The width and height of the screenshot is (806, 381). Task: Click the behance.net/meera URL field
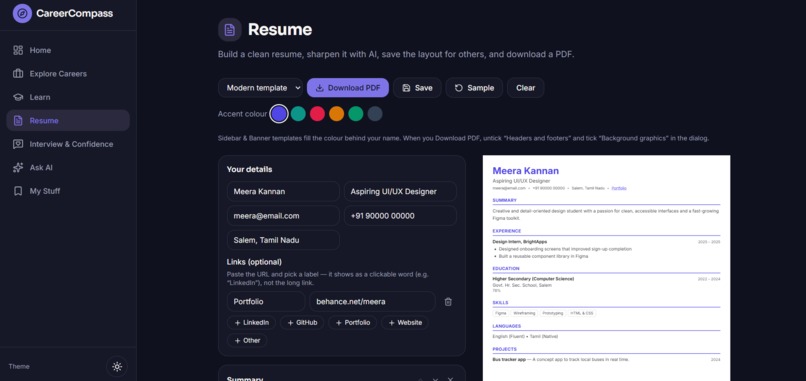[x=372, y=302]
